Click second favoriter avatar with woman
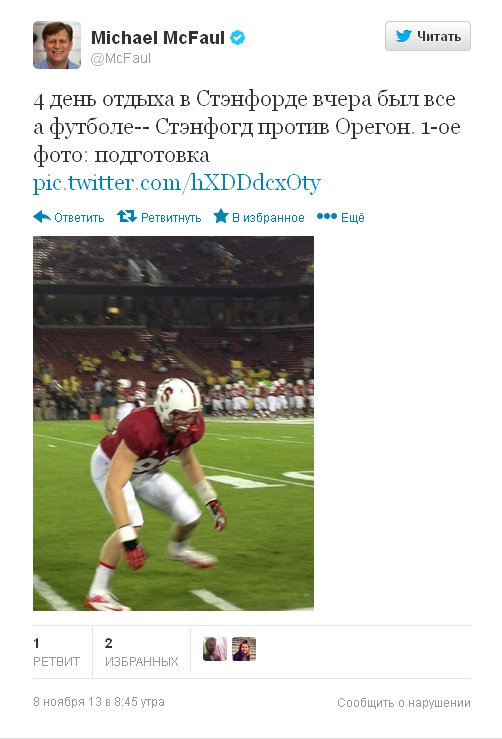This screenshot has width=502, height=739. pos(244,649)
